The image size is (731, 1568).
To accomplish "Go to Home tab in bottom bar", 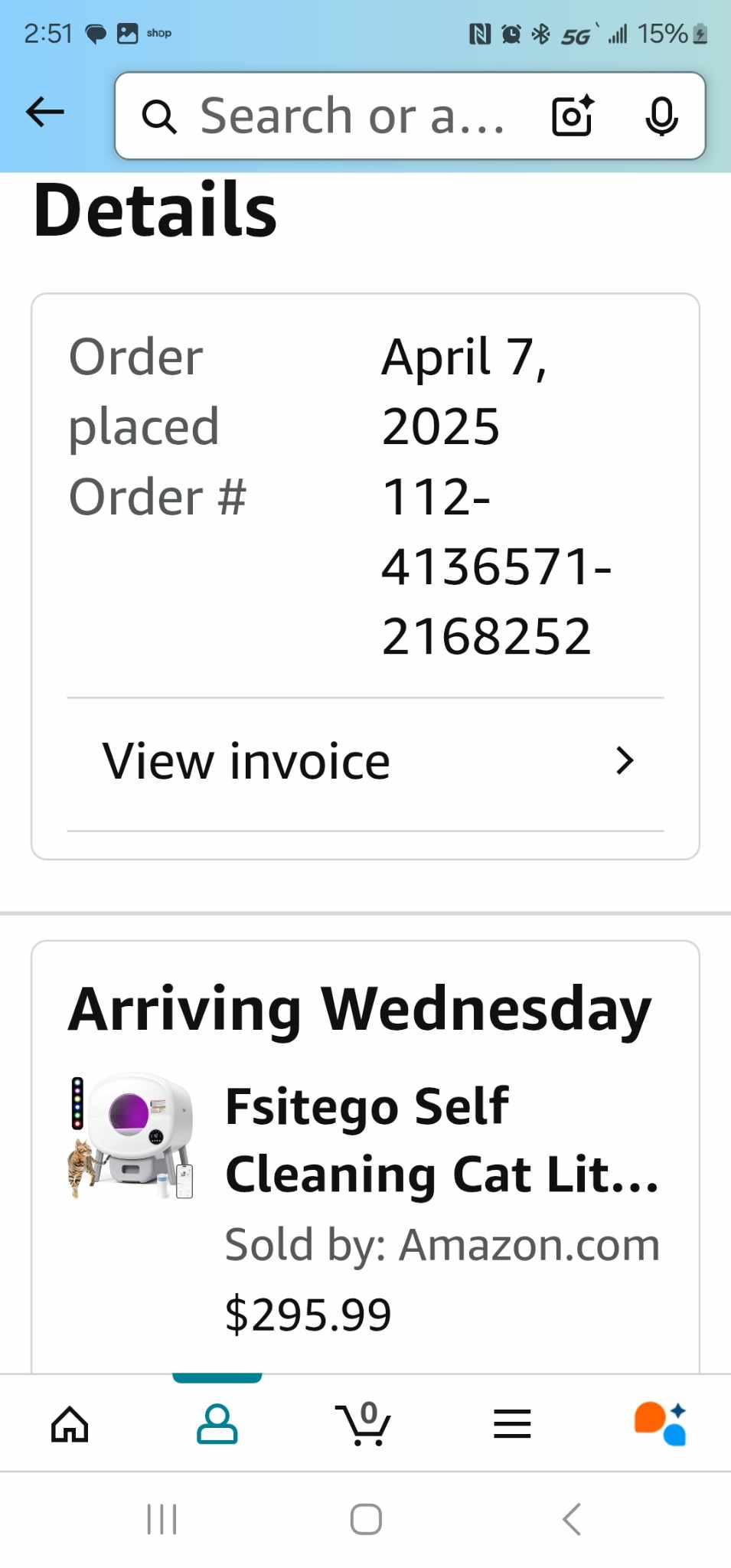I will pos(70,1424).
